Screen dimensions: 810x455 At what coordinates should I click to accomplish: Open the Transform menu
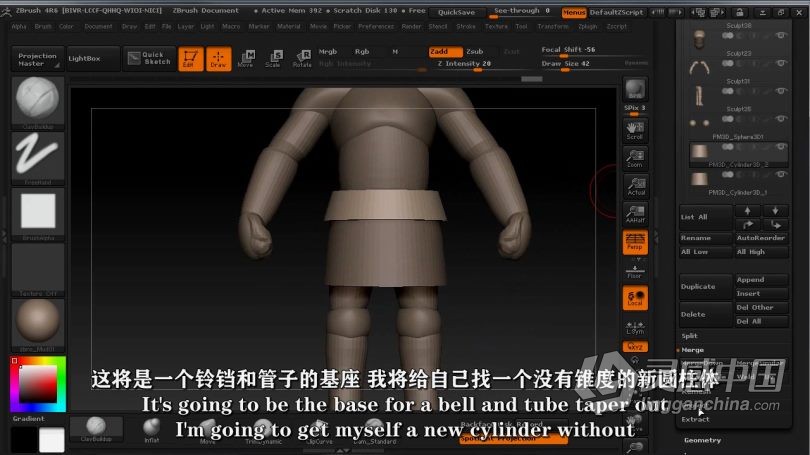[553, 26]
